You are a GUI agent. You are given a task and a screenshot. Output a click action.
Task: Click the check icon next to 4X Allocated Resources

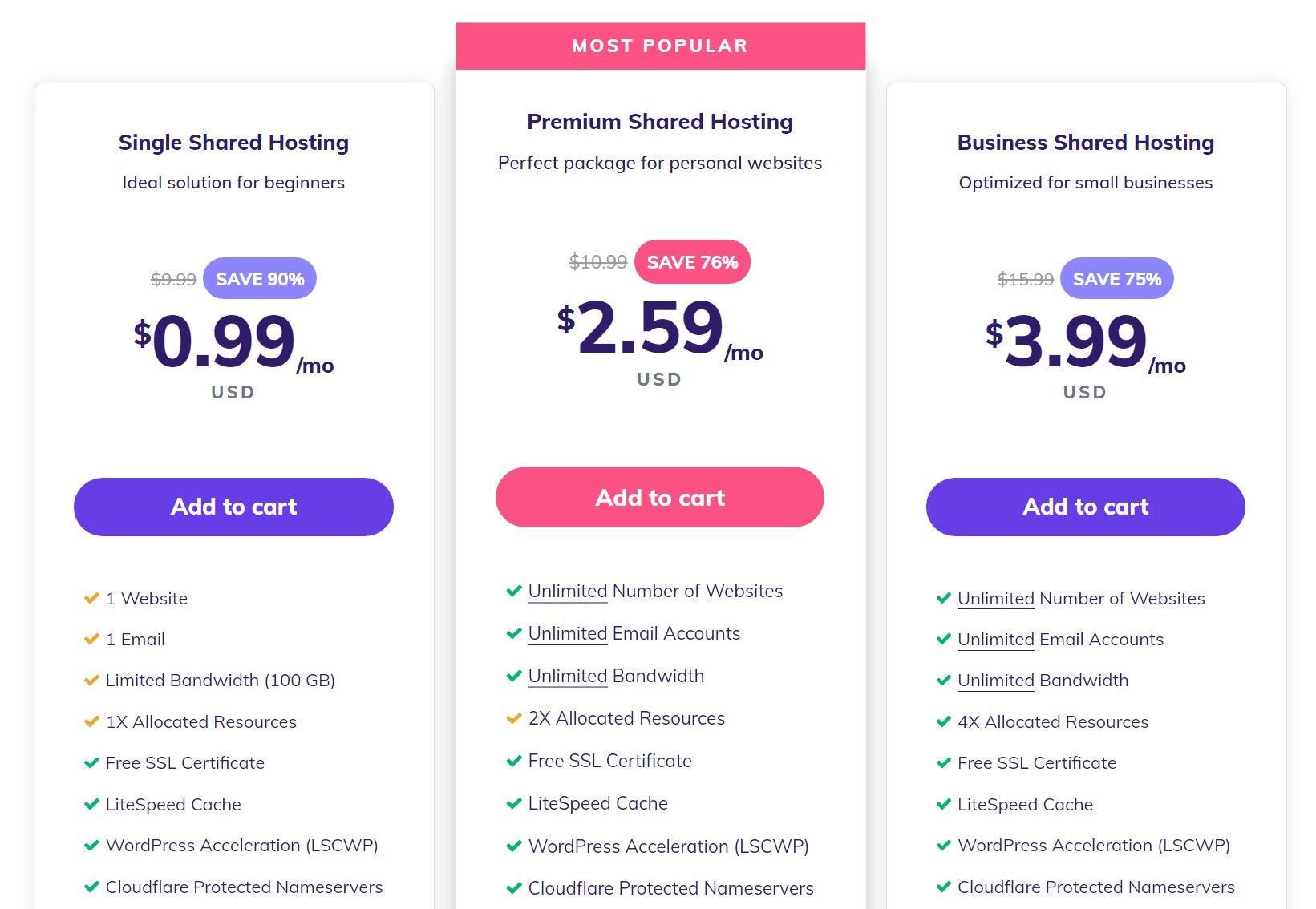[x=942, y=722]
